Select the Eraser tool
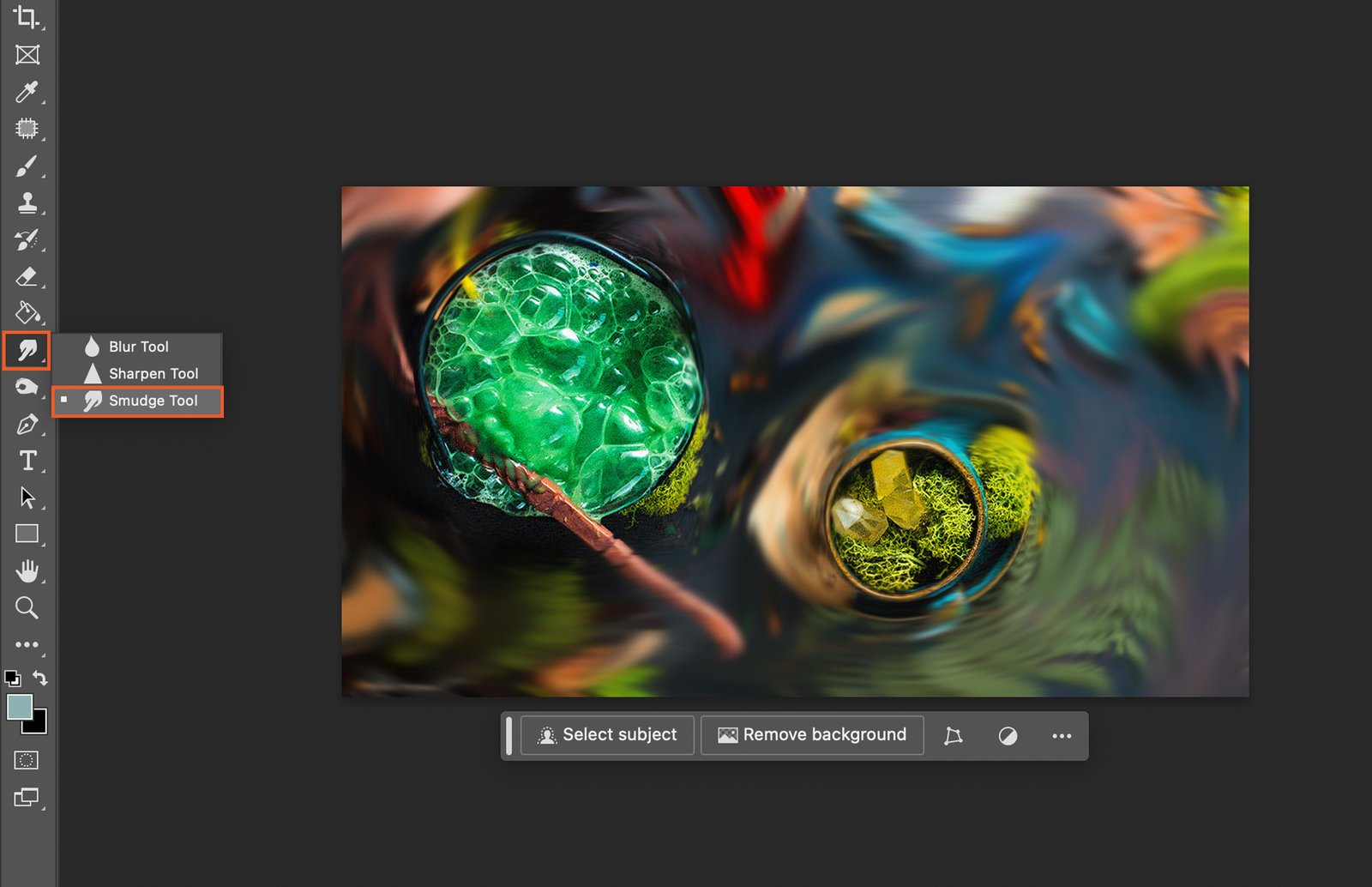Image resolution: width=1372 pixels, height=887 pixels. pyautogui.click(x=27, y=276)
